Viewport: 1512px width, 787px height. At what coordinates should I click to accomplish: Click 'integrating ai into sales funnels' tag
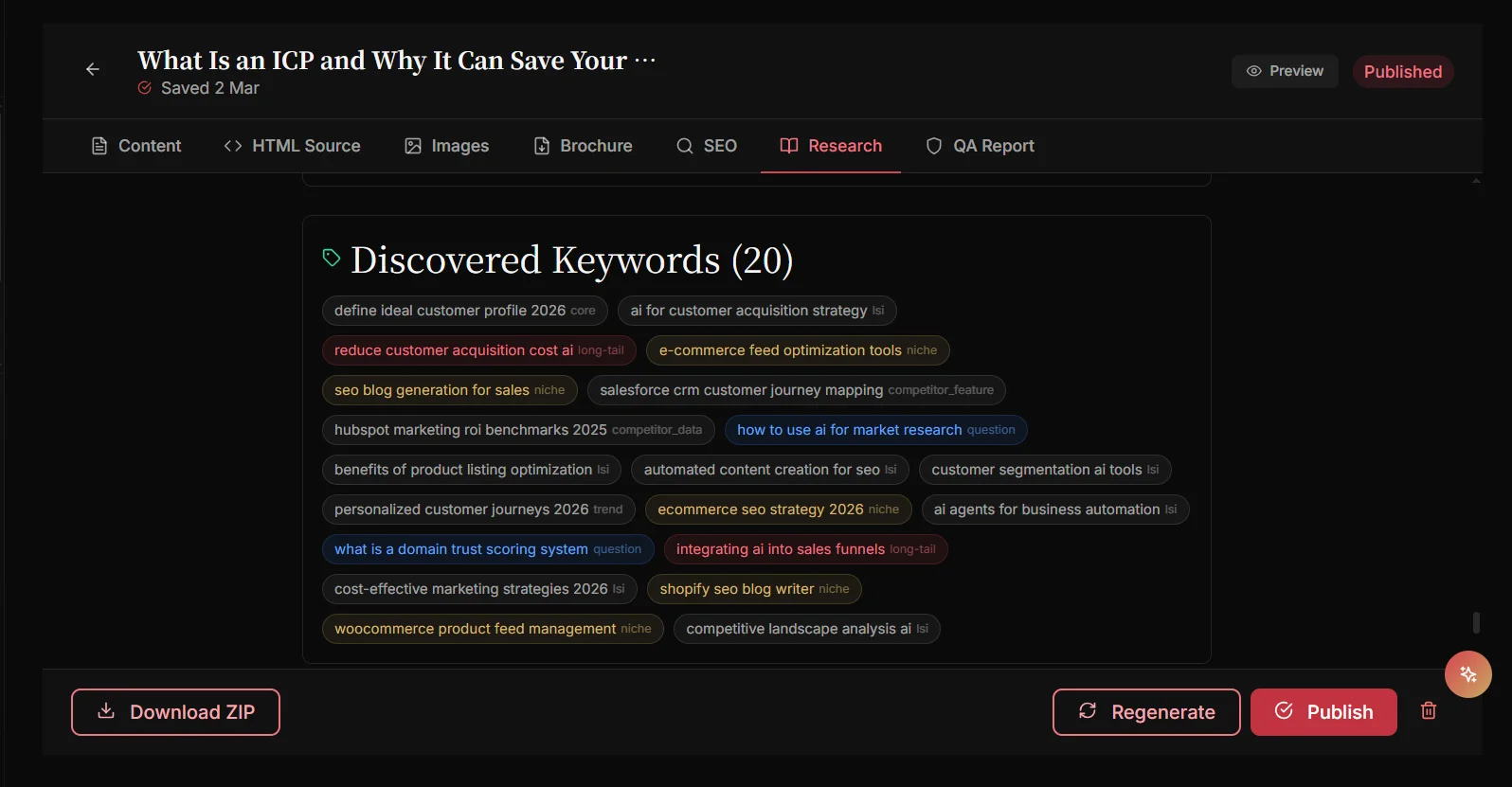pos(806,549)
